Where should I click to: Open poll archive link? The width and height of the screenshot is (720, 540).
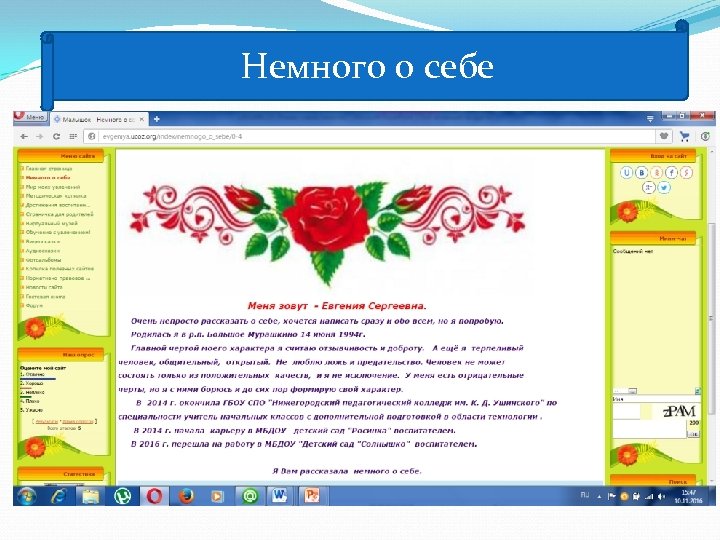pyautogui.click(x=78, y=421)
